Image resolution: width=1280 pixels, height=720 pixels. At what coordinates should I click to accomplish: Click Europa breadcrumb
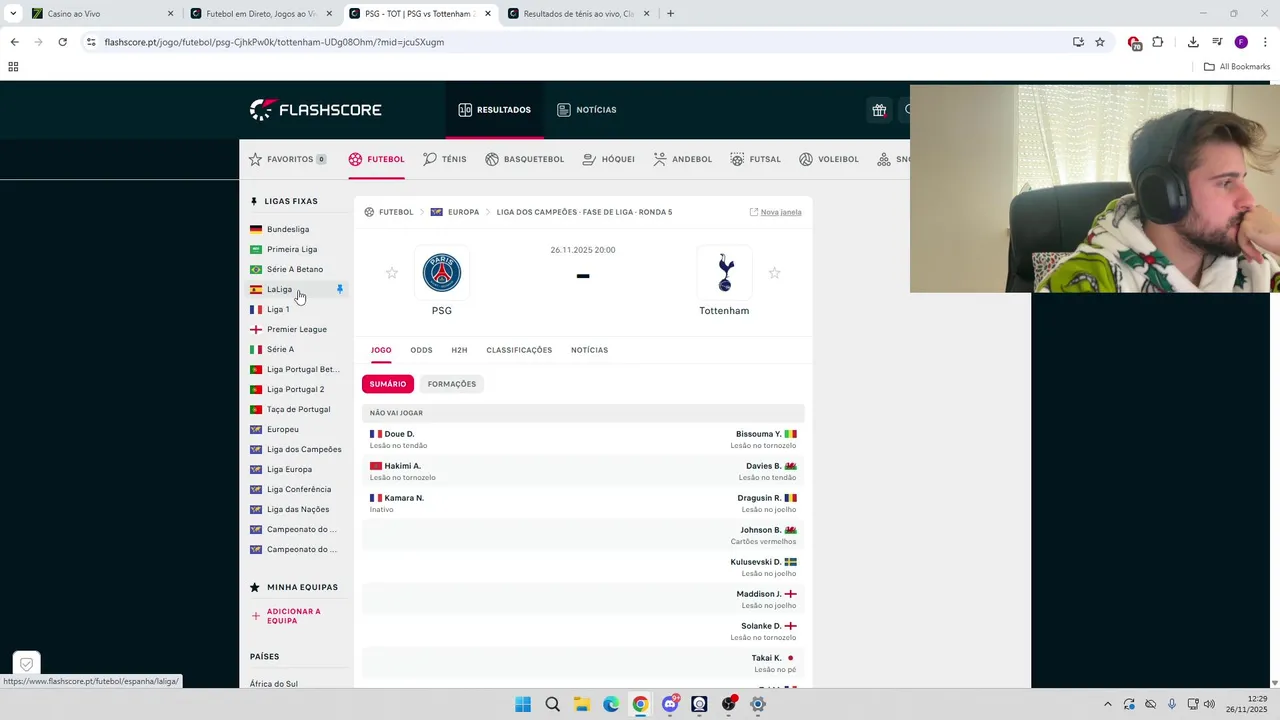click(x=463, y=212)
